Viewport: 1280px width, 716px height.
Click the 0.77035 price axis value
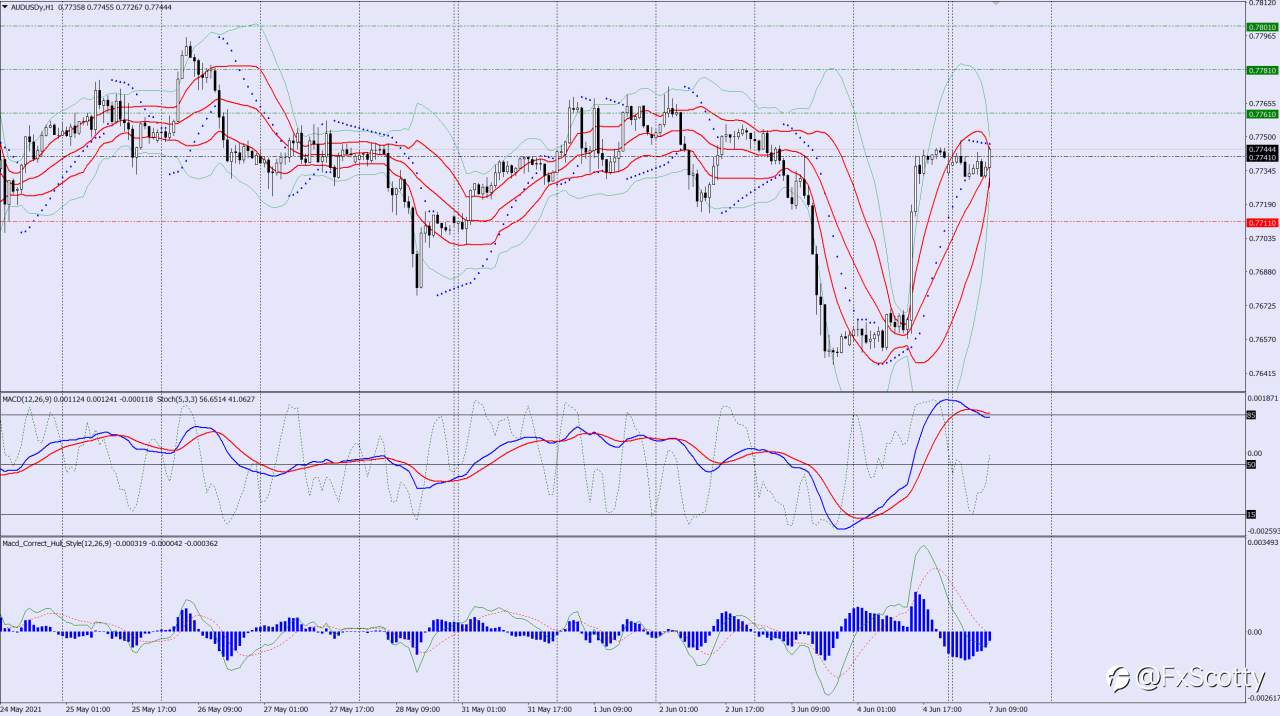pos(1263,239)
